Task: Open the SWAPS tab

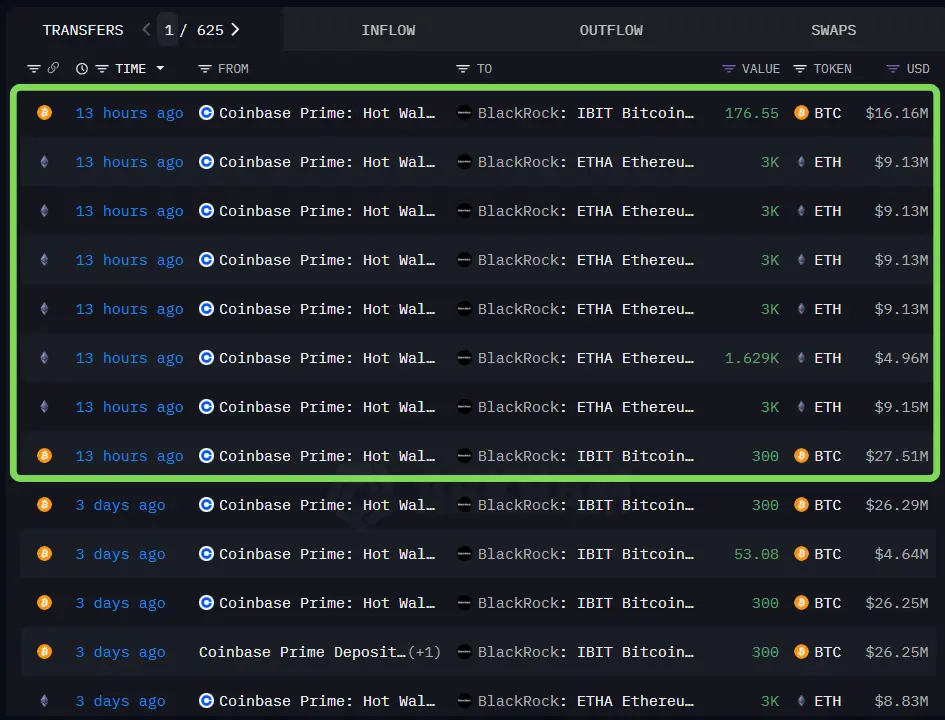Action: click(833, 30)
